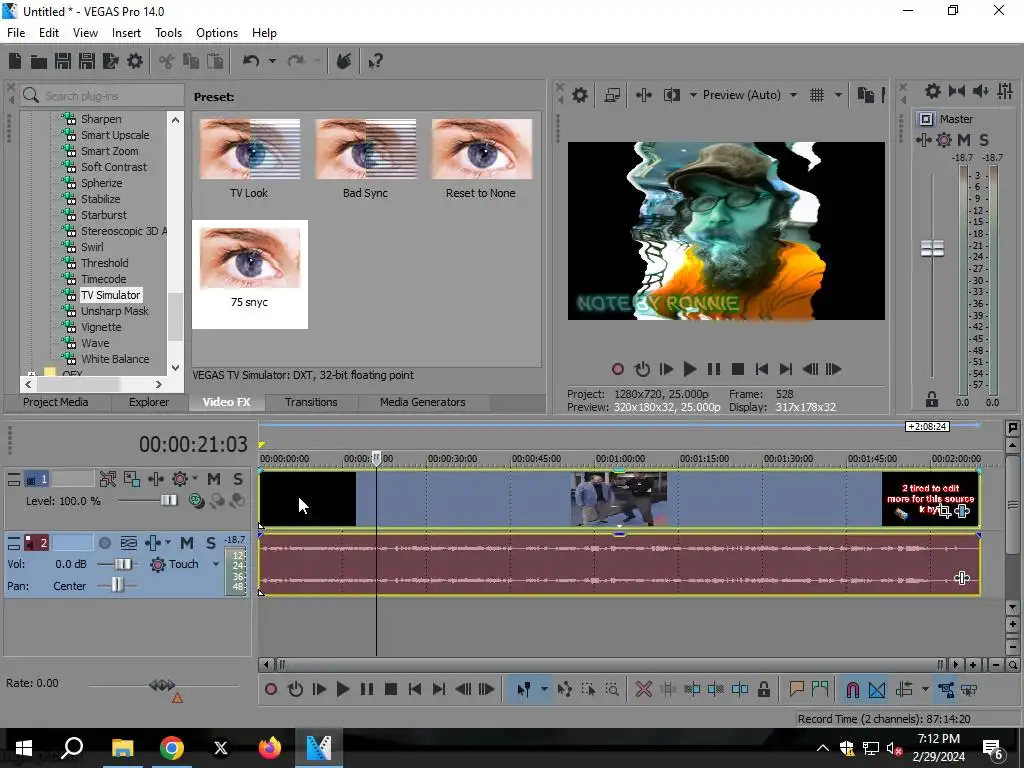Adjust video track Level slider handle

(168, 501)
